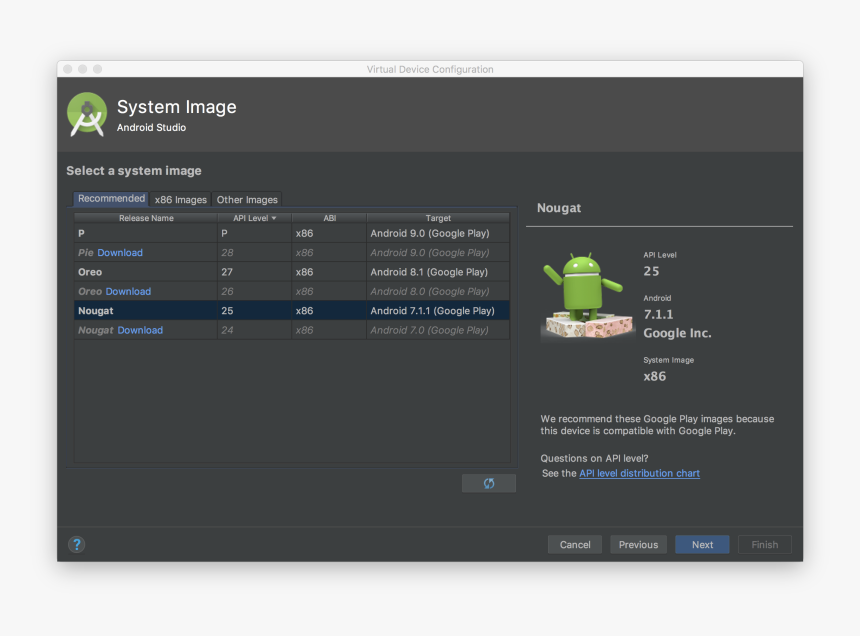The height and width of the screenshot is (636, 860).
Task: Proceed with the Next button
Action: pos(702,544)
